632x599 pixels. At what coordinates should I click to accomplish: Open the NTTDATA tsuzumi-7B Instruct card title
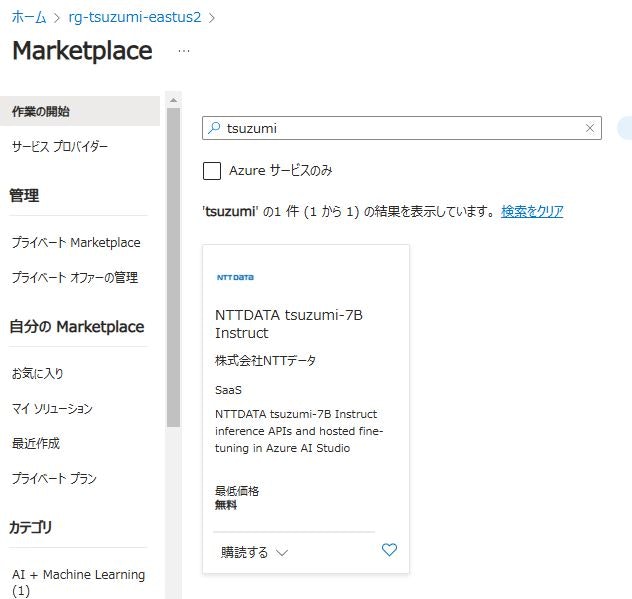coord(289,324)
